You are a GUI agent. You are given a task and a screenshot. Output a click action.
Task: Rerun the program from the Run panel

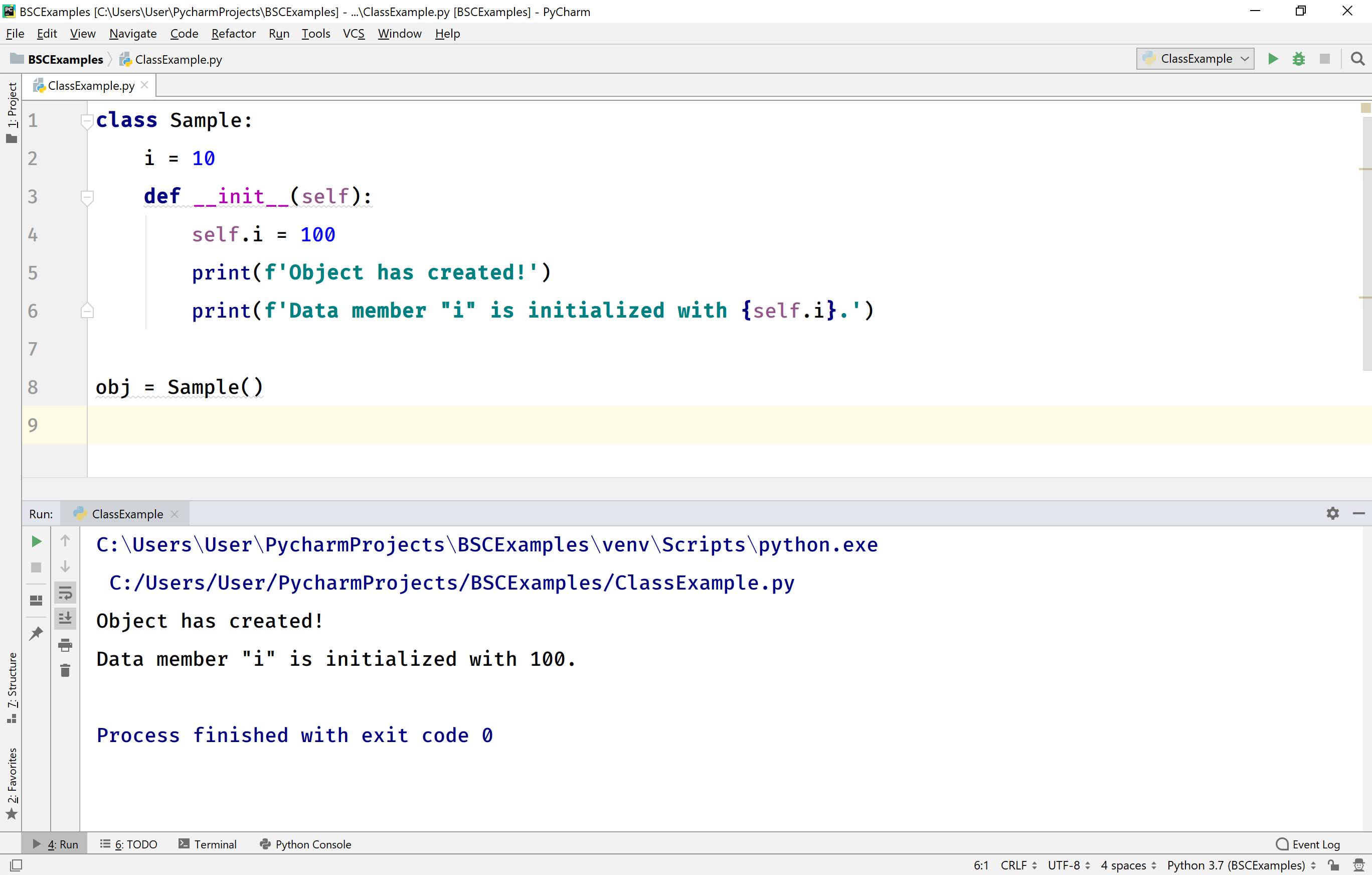pyautogui.click(x=36, y=541)
